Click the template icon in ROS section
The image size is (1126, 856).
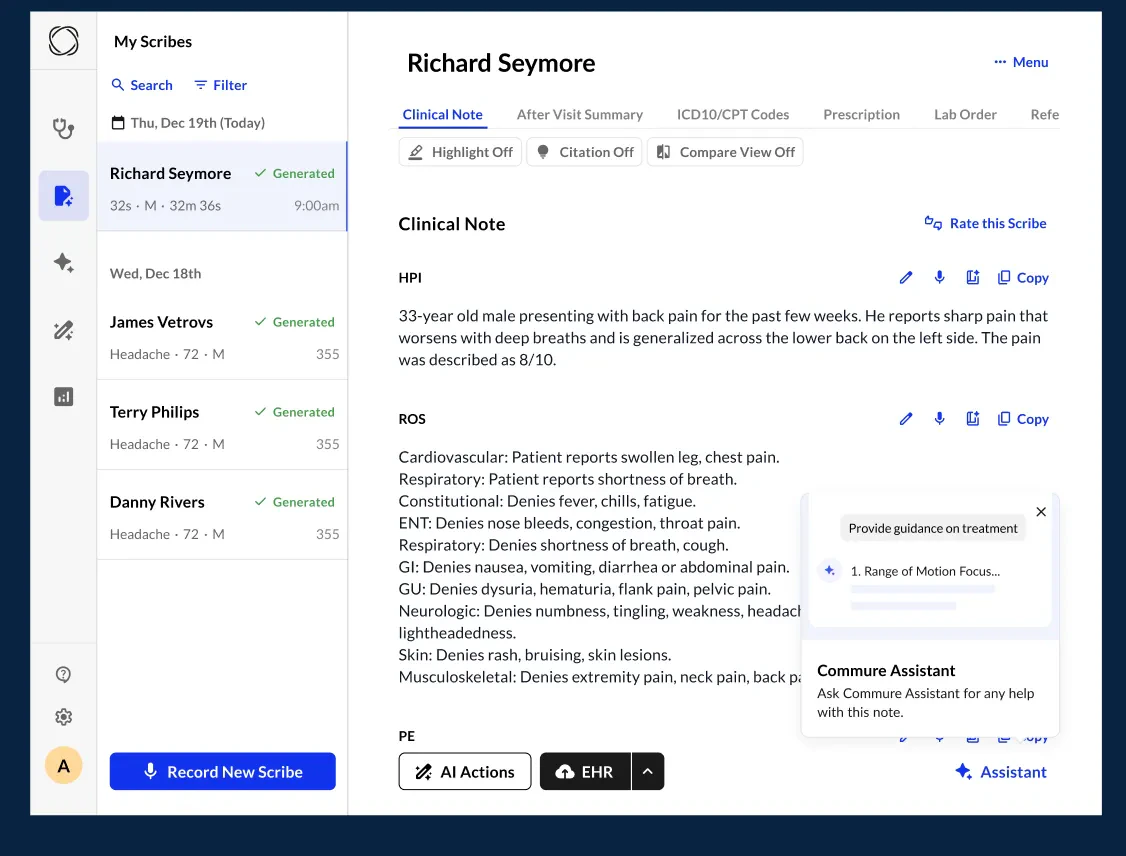click(972, 419)
